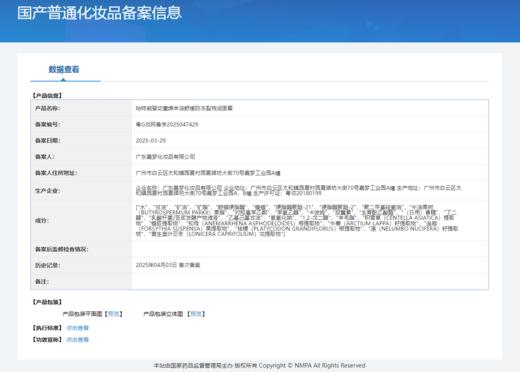The width and height of the screenshot is (520, 372).
Task: Click the company name in 备案人 row
Action: click(165, 156)
